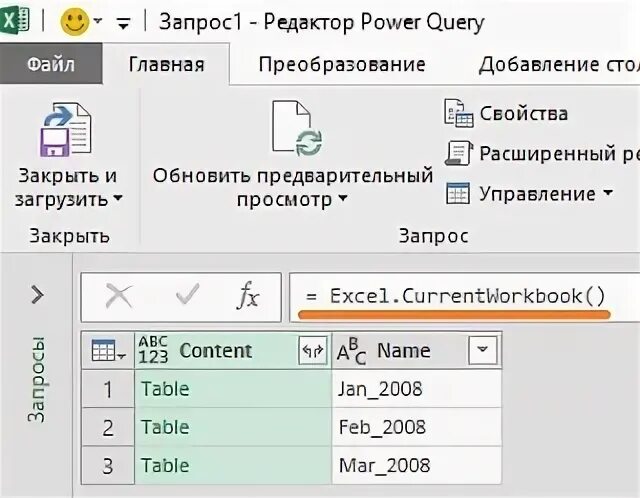Select the Content column header

216,350
